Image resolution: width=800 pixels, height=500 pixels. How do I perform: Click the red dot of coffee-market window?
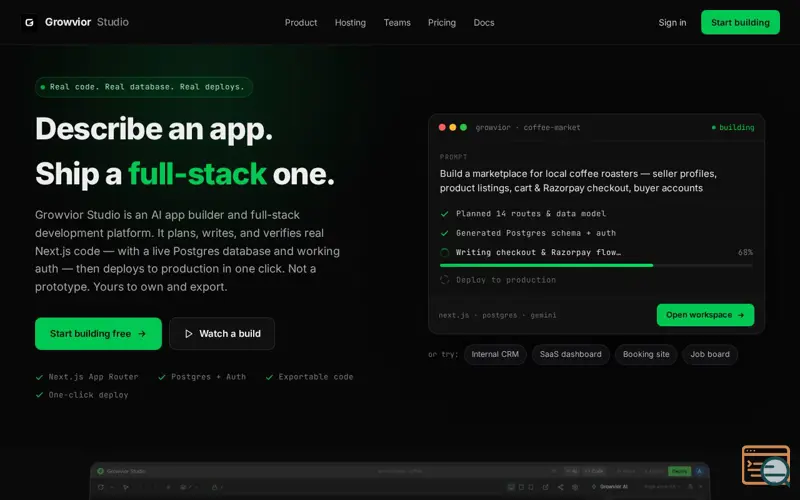[442, 127]
